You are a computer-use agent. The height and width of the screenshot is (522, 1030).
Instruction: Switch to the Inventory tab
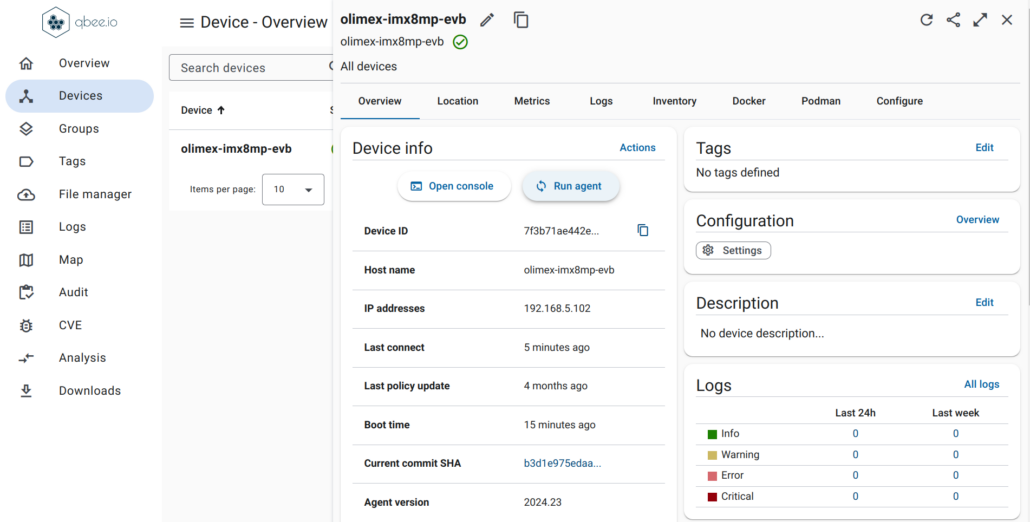[x=675, y=101]
